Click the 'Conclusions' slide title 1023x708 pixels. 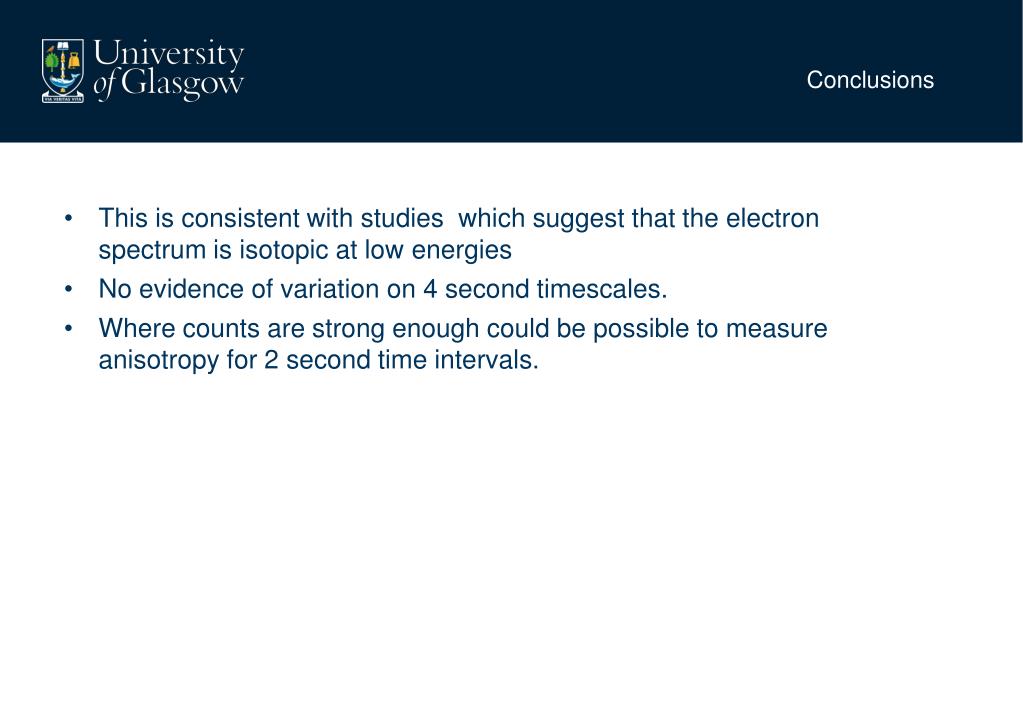pyautogui.click(x=870, y=80)
